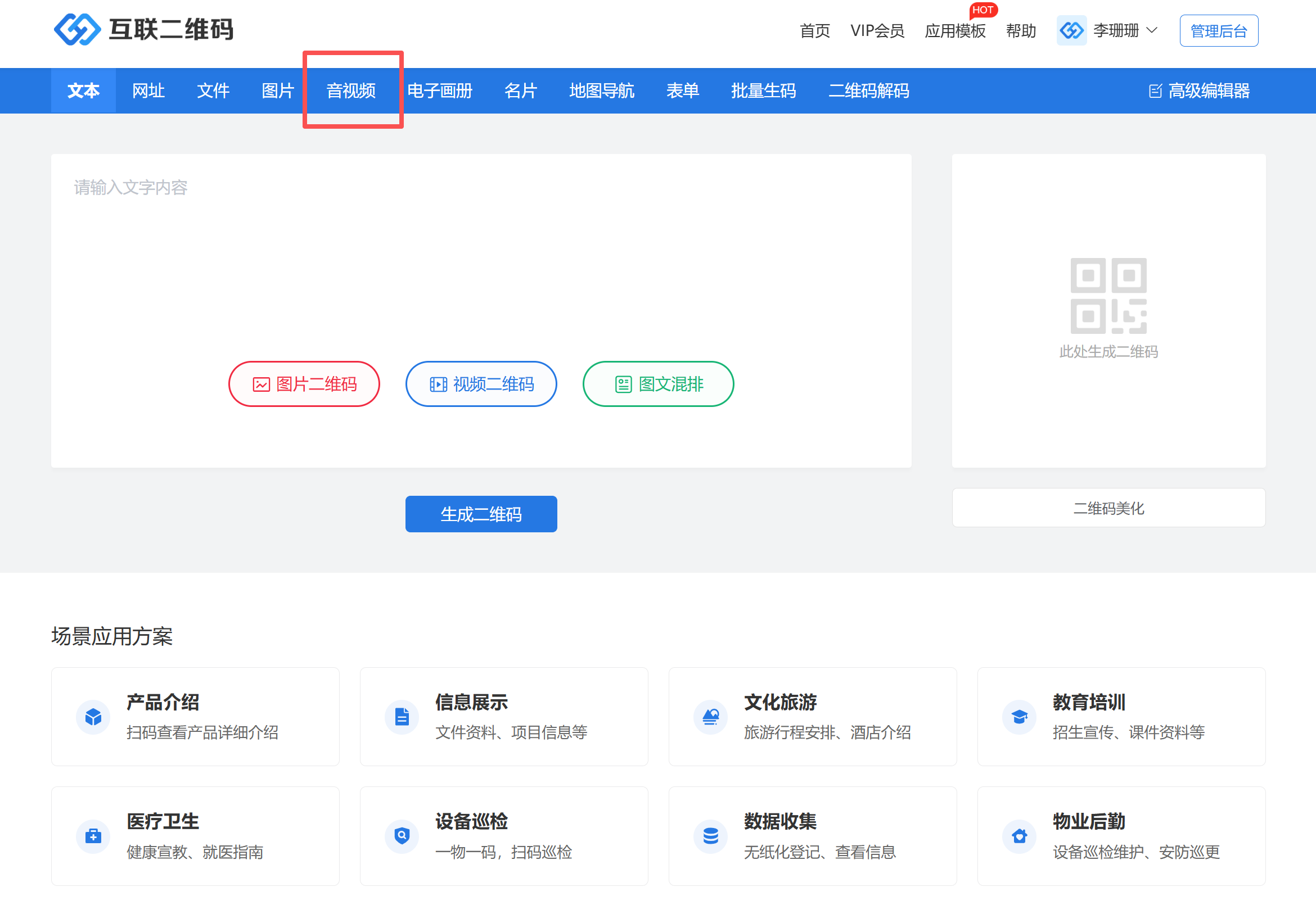Click the user avatar icon beside 李珊珊

tap(1071, 30)
